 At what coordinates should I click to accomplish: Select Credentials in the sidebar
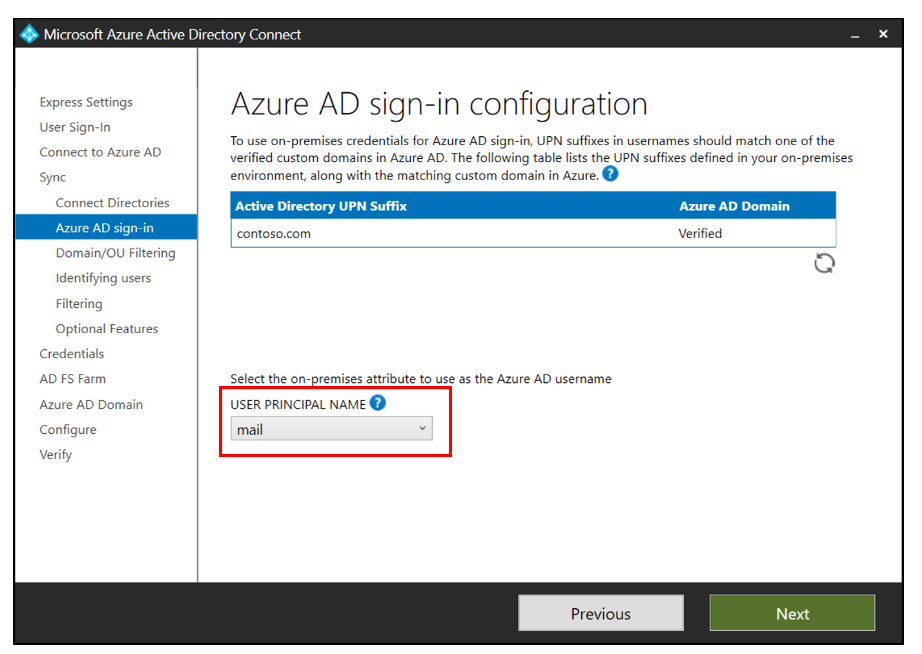click(x=72, y=353)
